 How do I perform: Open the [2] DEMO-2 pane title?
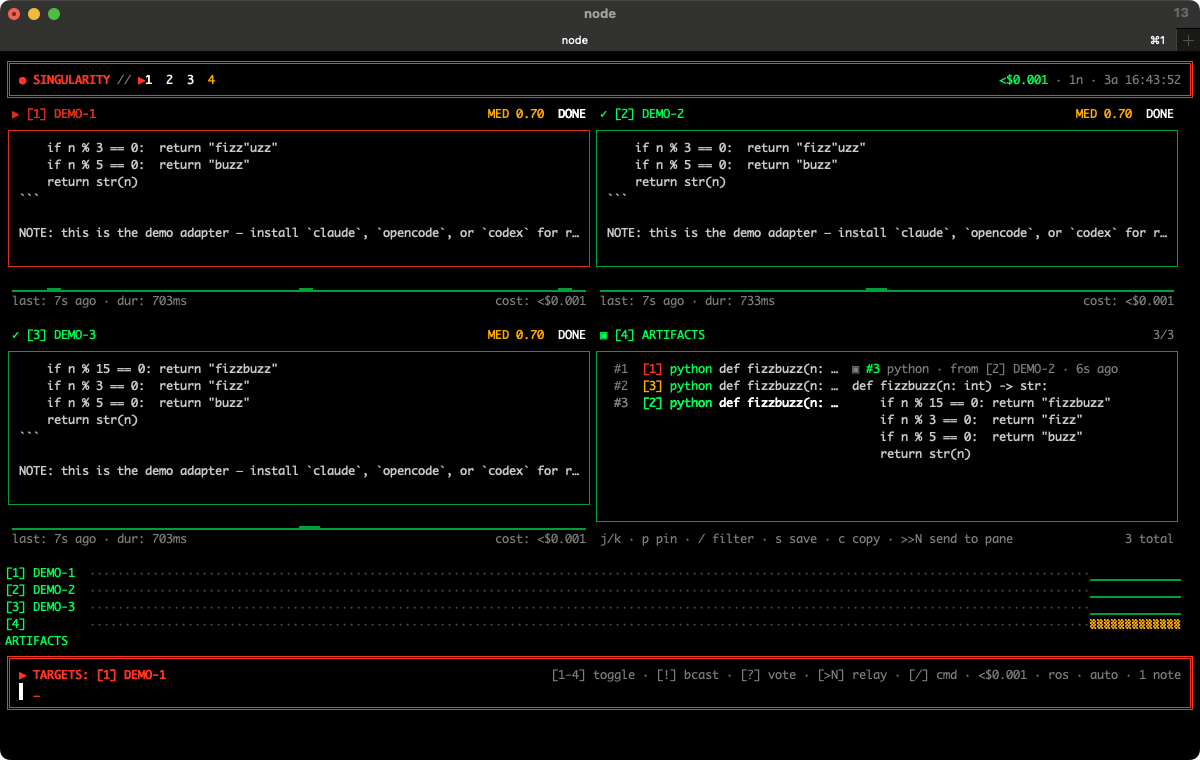click(x=649, y=114)
